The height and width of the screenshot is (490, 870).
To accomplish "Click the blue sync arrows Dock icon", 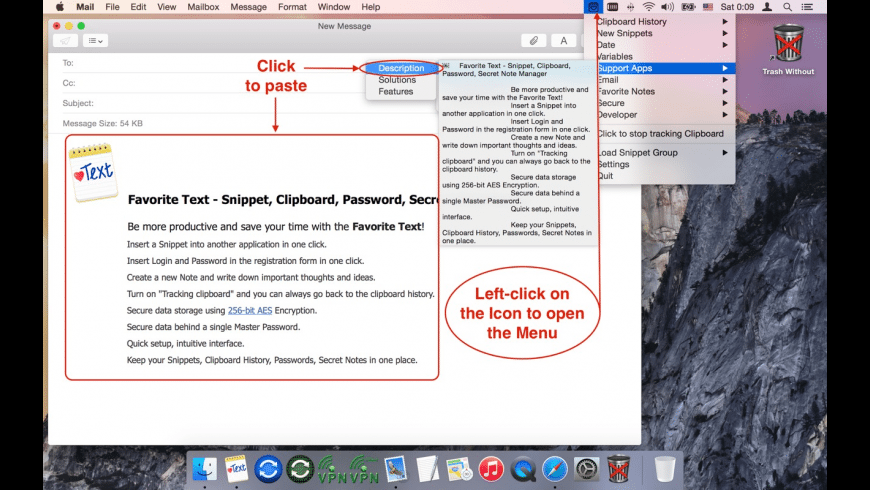I will [268, 469].
